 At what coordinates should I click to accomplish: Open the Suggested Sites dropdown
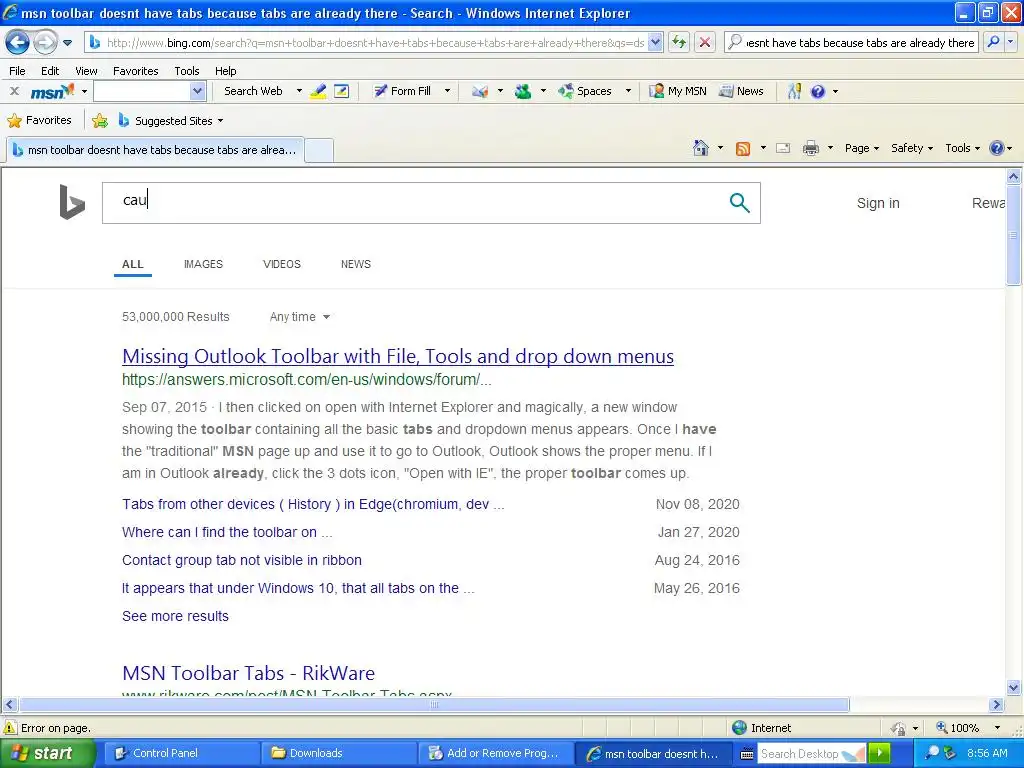171,121
